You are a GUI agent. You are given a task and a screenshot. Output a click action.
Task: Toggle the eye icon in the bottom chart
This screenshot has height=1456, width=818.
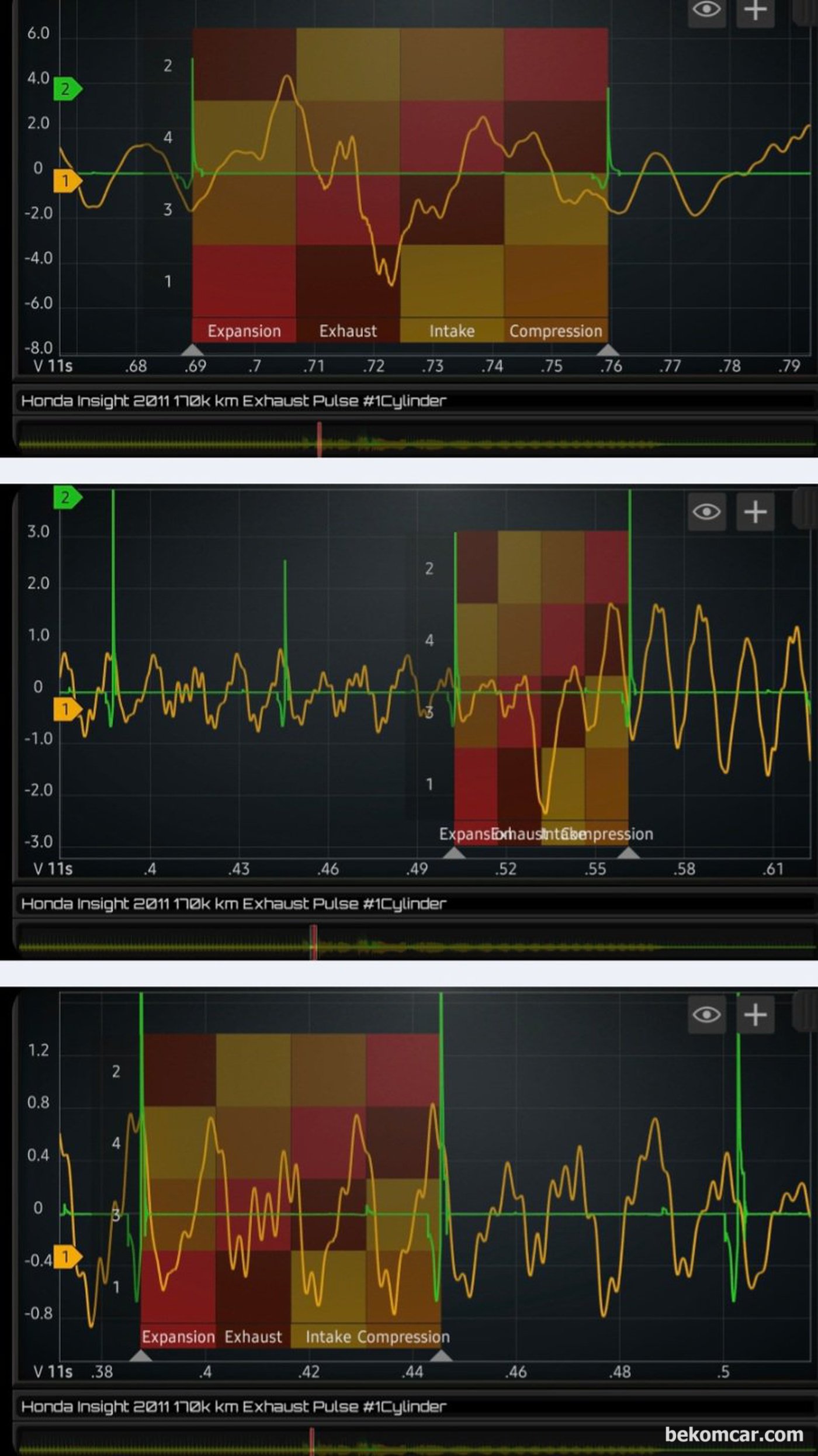(x=706, y=1014)
